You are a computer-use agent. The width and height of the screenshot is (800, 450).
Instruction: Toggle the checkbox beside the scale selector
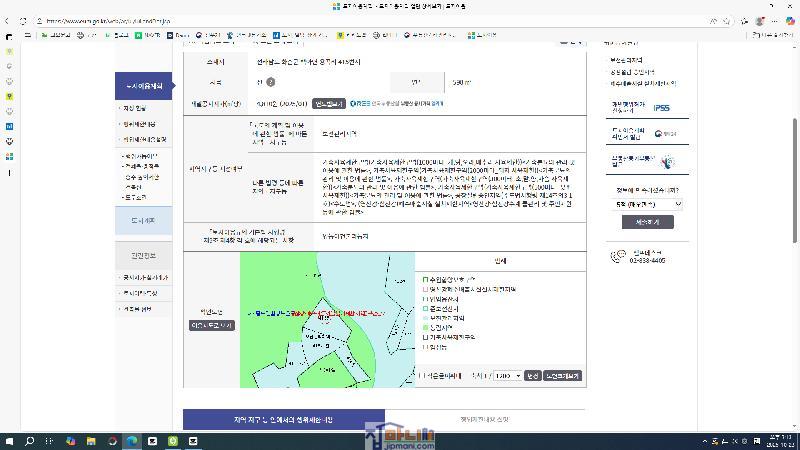tap(424, 375)
